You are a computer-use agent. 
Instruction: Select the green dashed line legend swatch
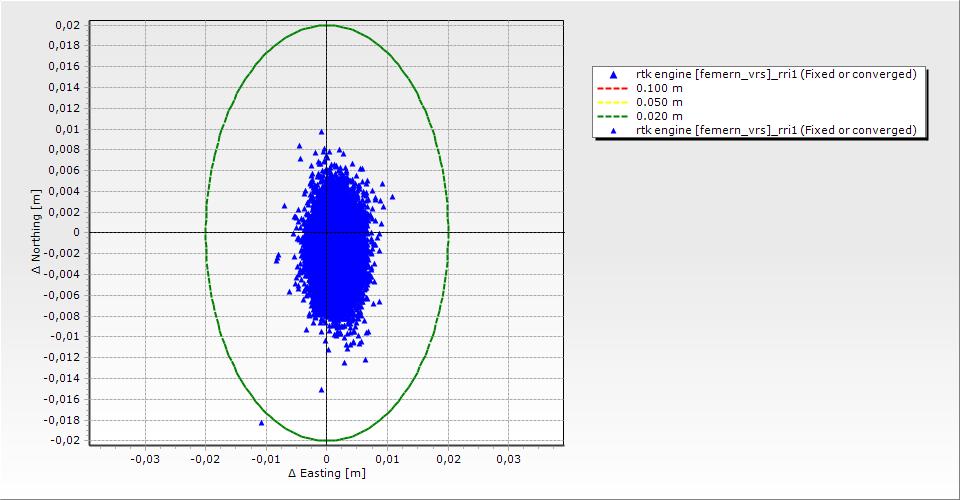click(x=613, y=116)
